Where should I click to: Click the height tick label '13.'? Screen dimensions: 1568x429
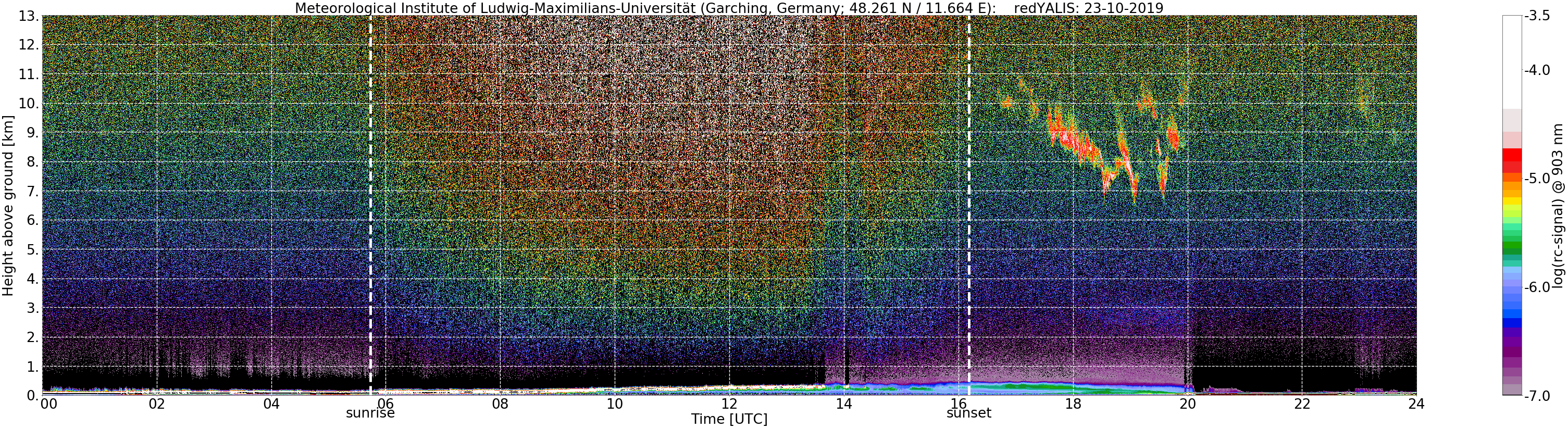[28, 16]
